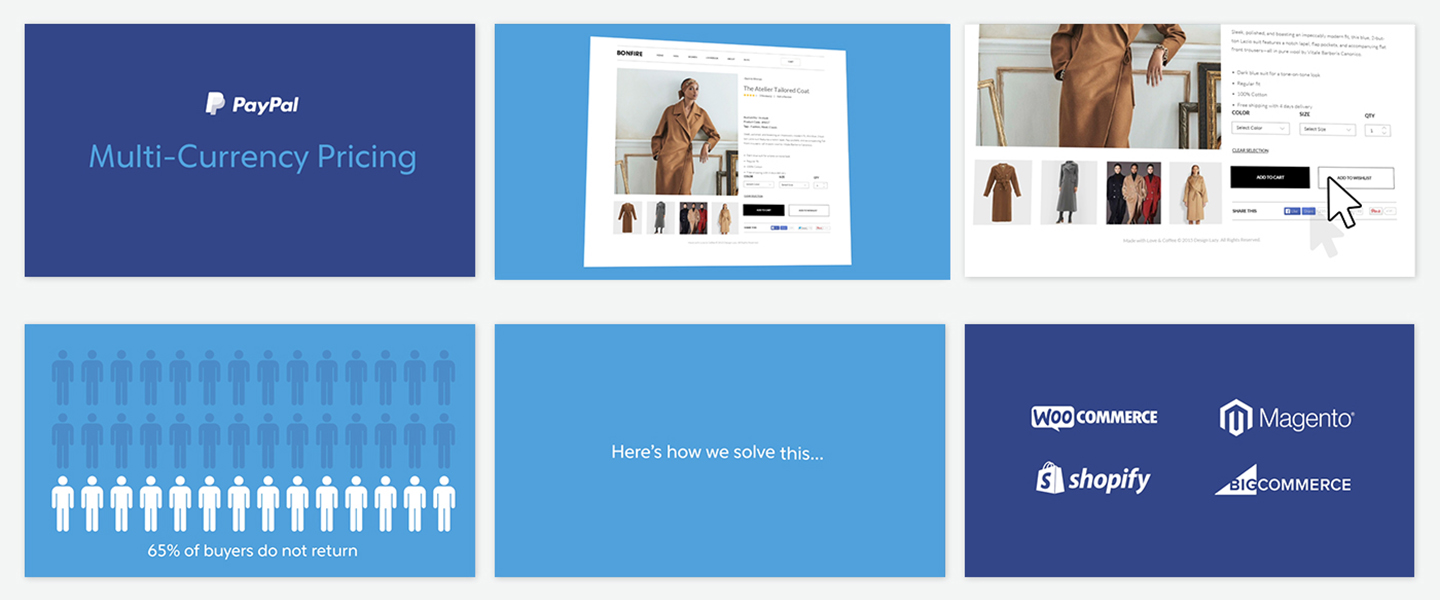Click the Magento logo
The image size is (1440, 600).
coord(1287,418)
